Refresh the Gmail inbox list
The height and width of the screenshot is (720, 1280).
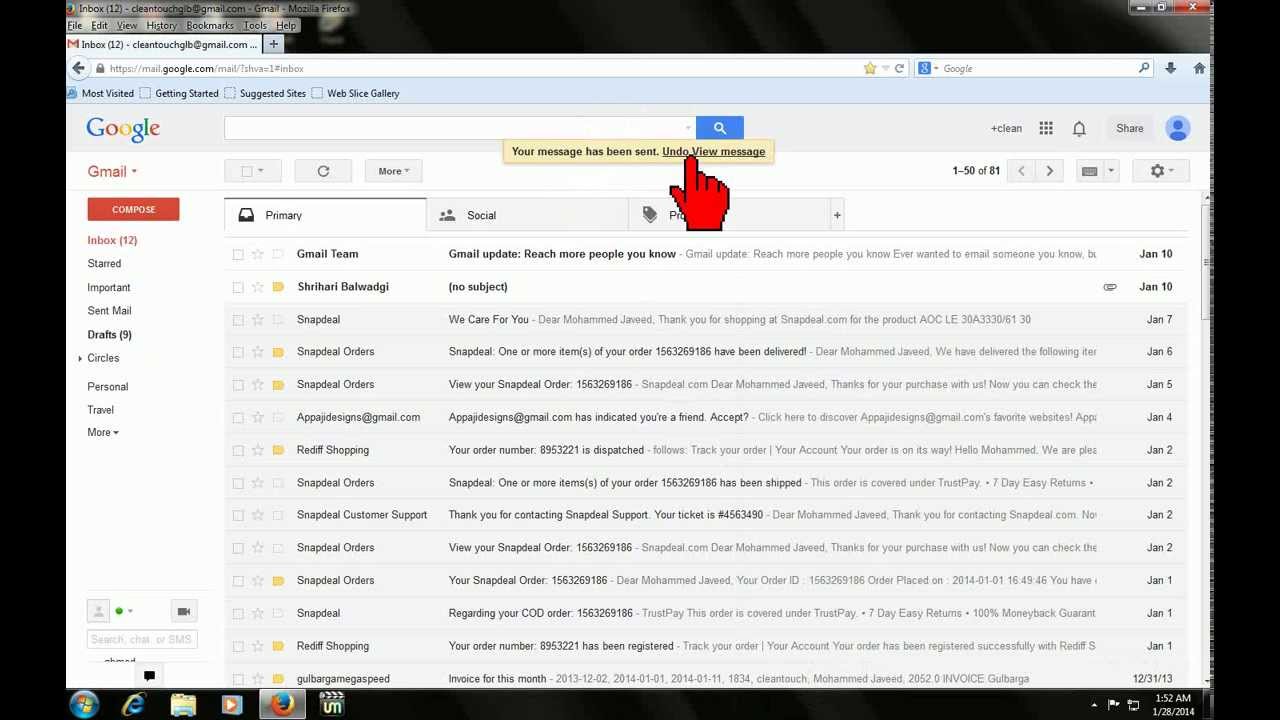click(323, 171)
